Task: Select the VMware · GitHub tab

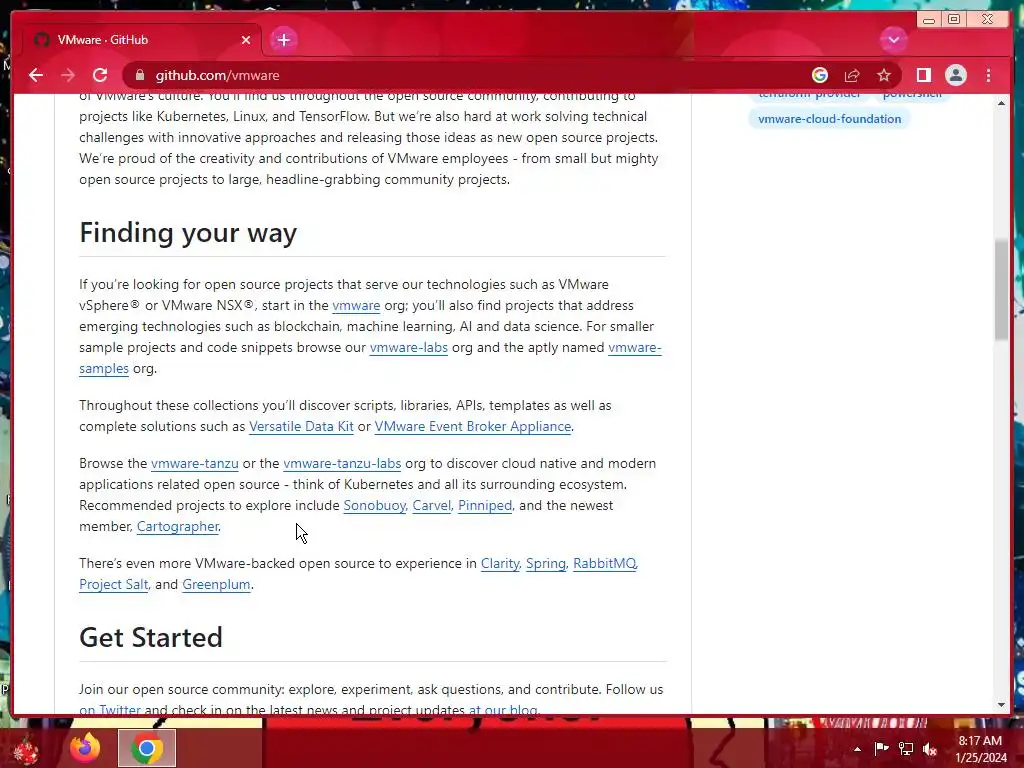Action: (142, 40)
